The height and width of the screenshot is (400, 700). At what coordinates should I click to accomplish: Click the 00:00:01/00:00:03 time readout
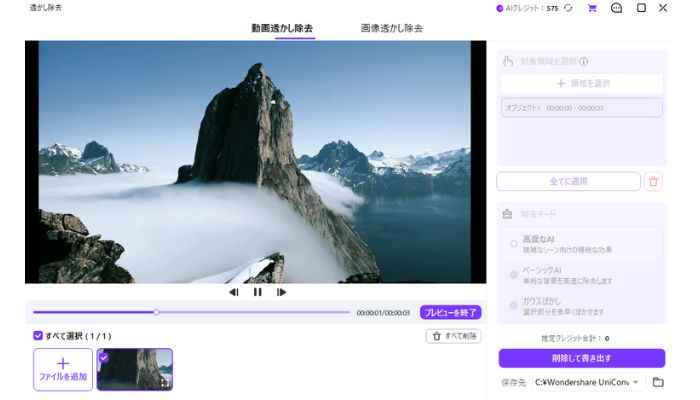(x=383, y=312)
